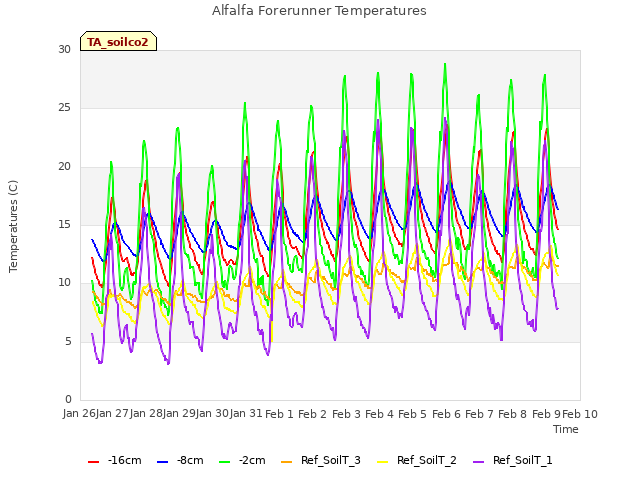Viewport: 640px width, 480px height.
Task: Toggle the -16cm legend entry
Action: 115,460
